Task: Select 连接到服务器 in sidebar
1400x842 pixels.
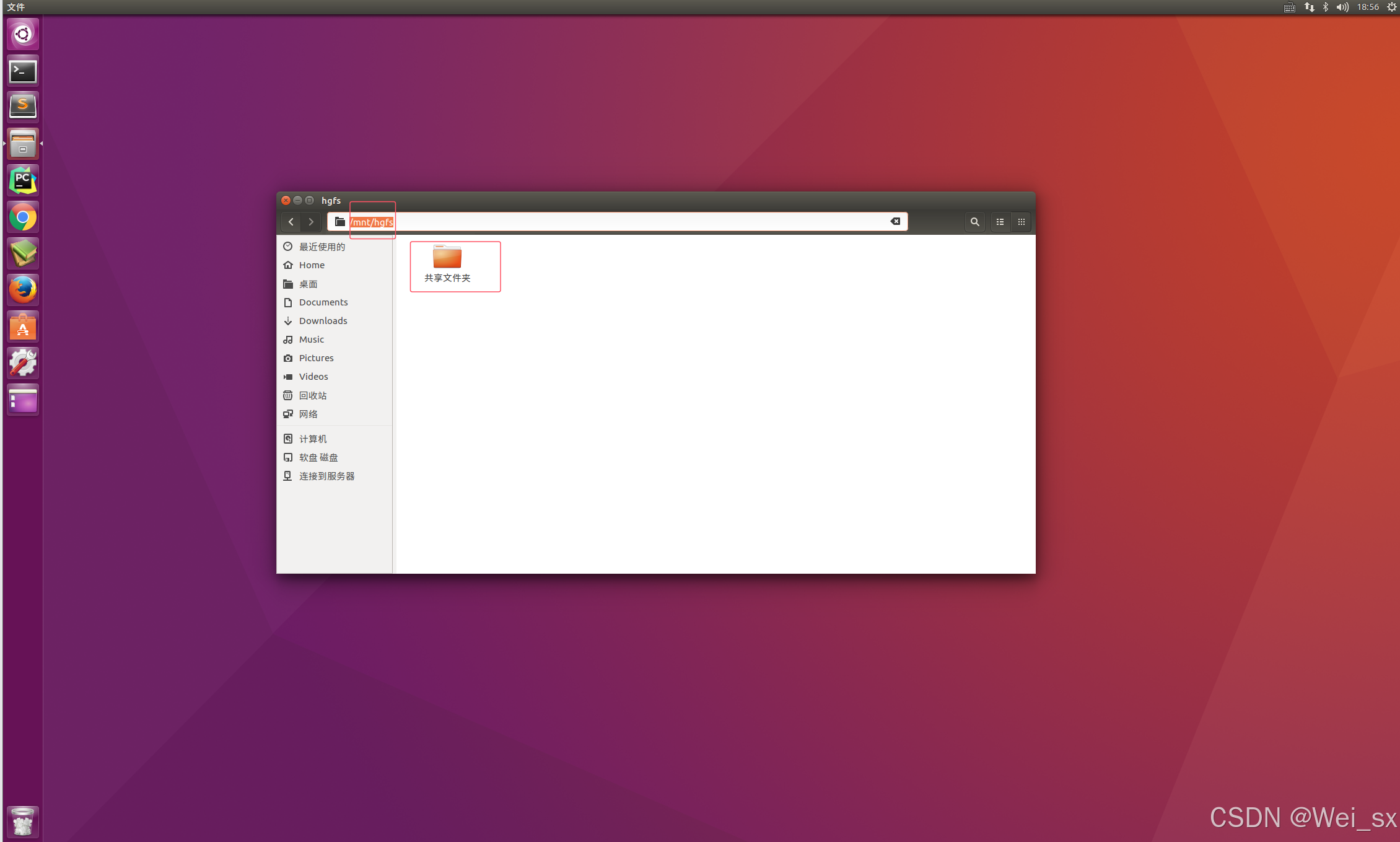Action: tap(326, 476)
